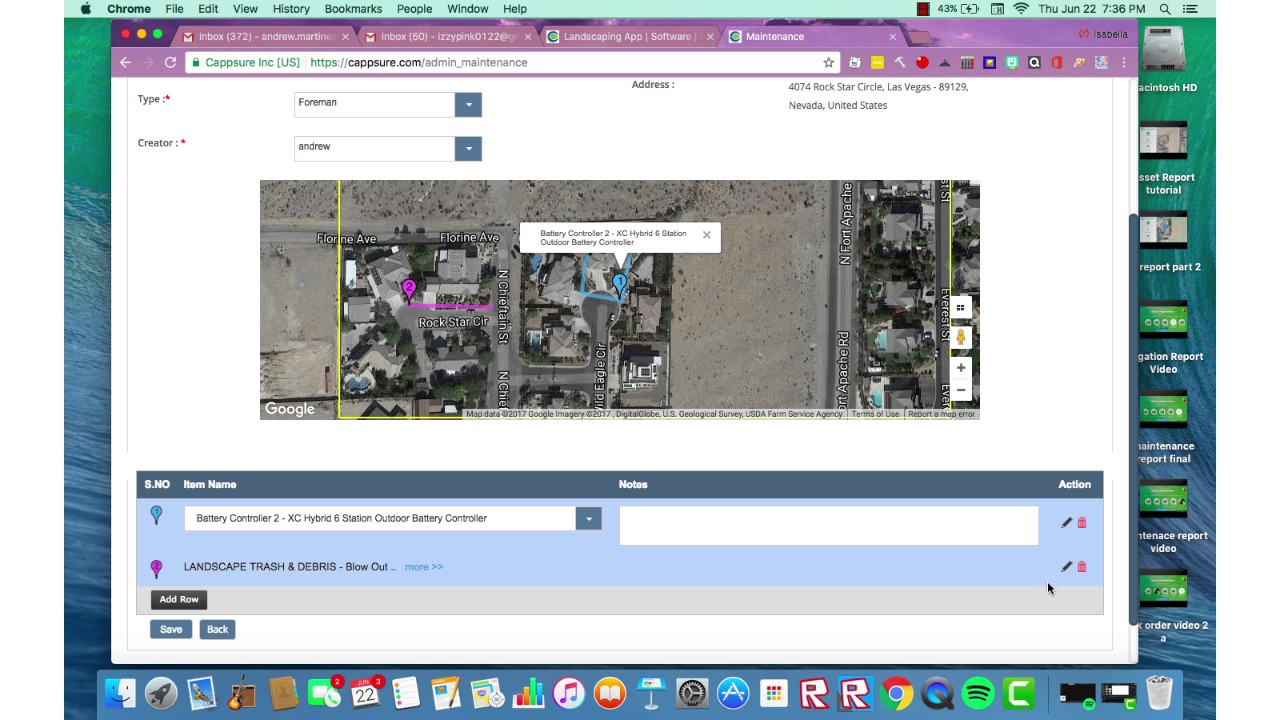The height and width of the screenshot is (720, 1280).
Task: Open Spotlight search in the menu bar
Action: (1165, 9)
